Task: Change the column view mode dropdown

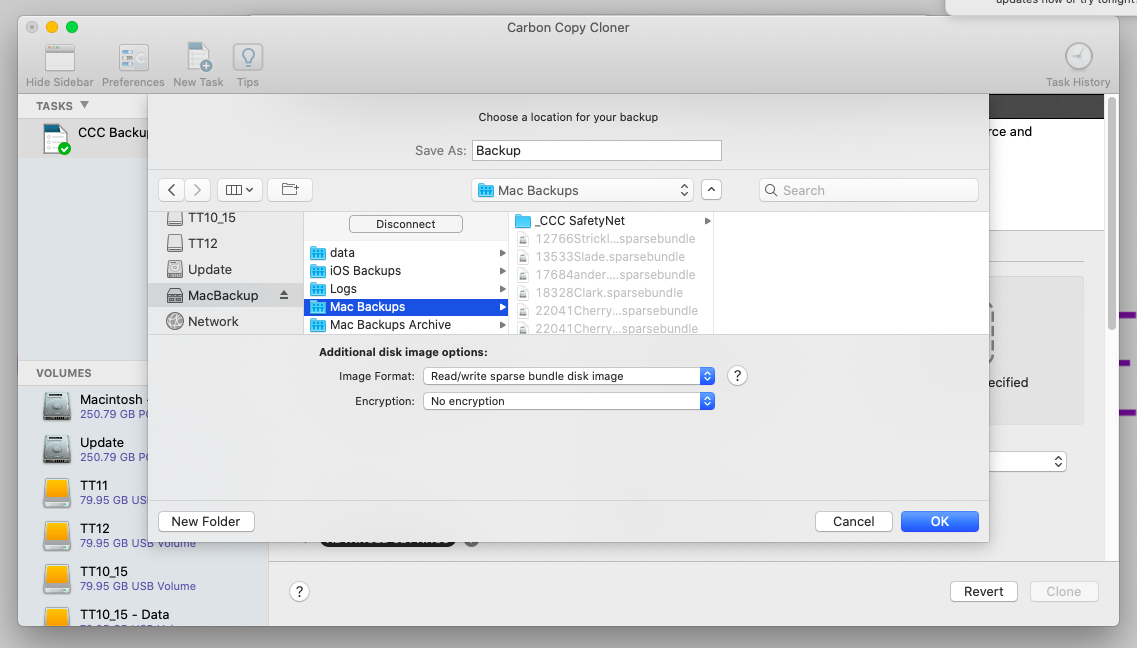Action: (239, 190)
